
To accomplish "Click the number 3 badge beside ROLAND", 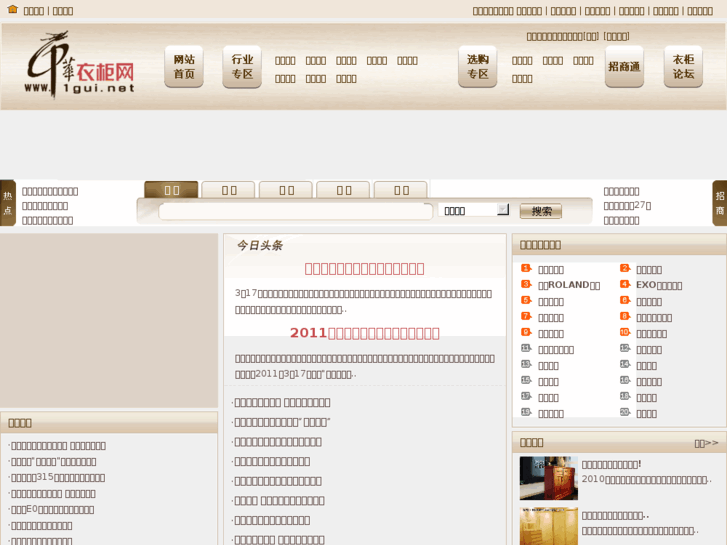I will pos(526,284).
